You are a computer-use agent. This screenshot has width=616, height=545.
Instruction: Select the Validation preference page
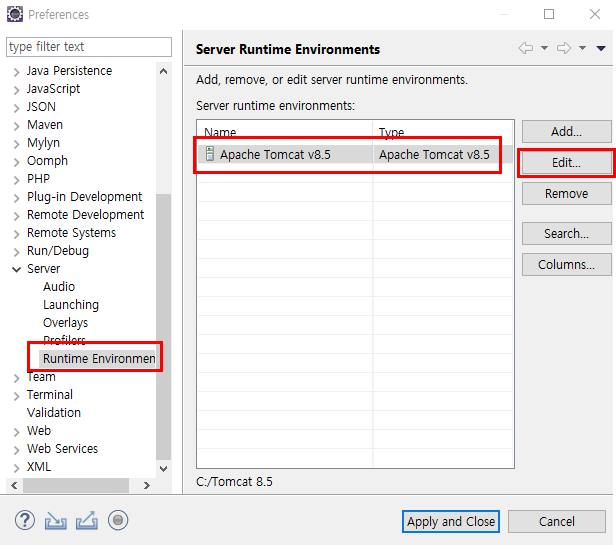(54, 413)
